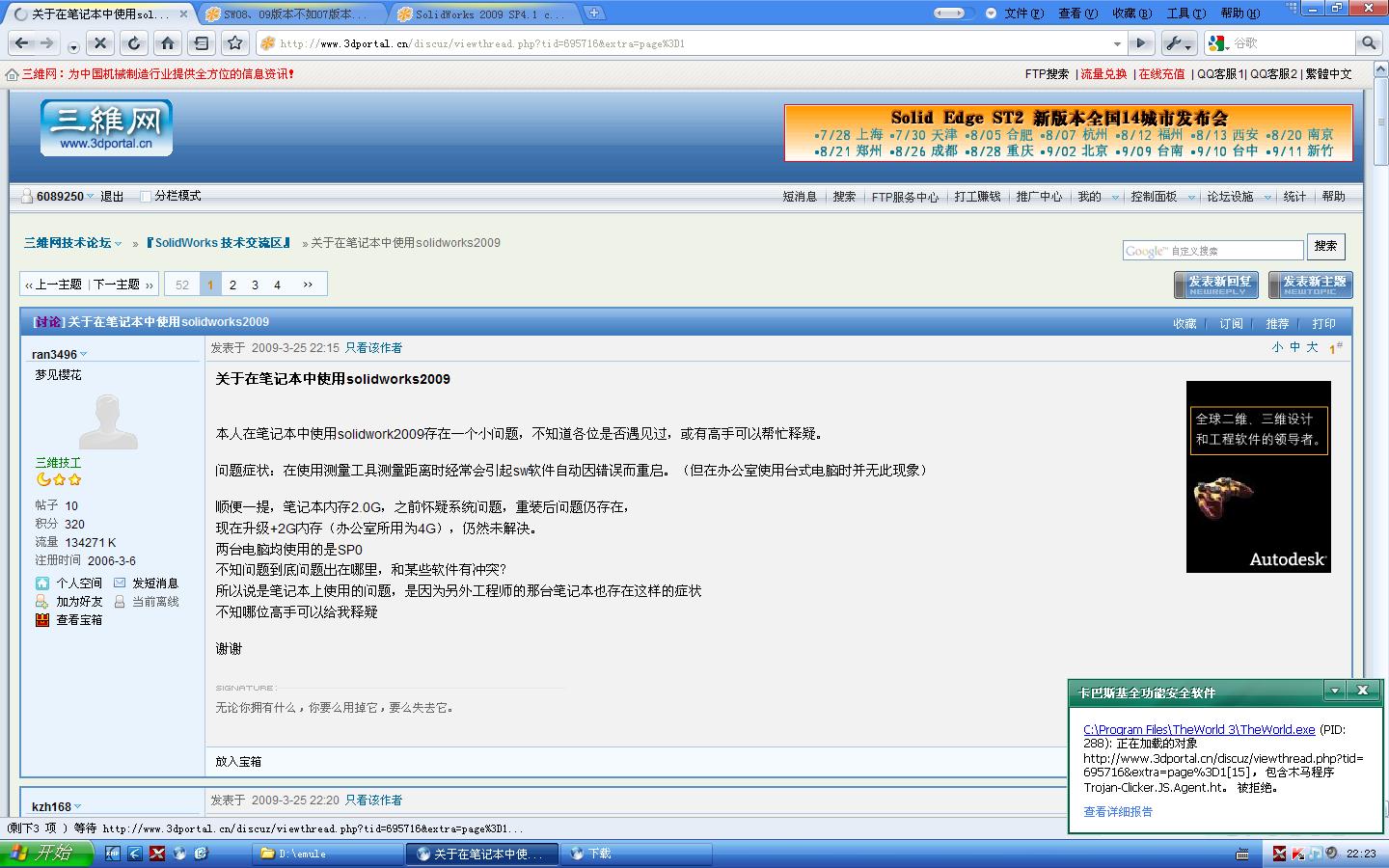Click the 三維网 site logo

tap(106, 127)
